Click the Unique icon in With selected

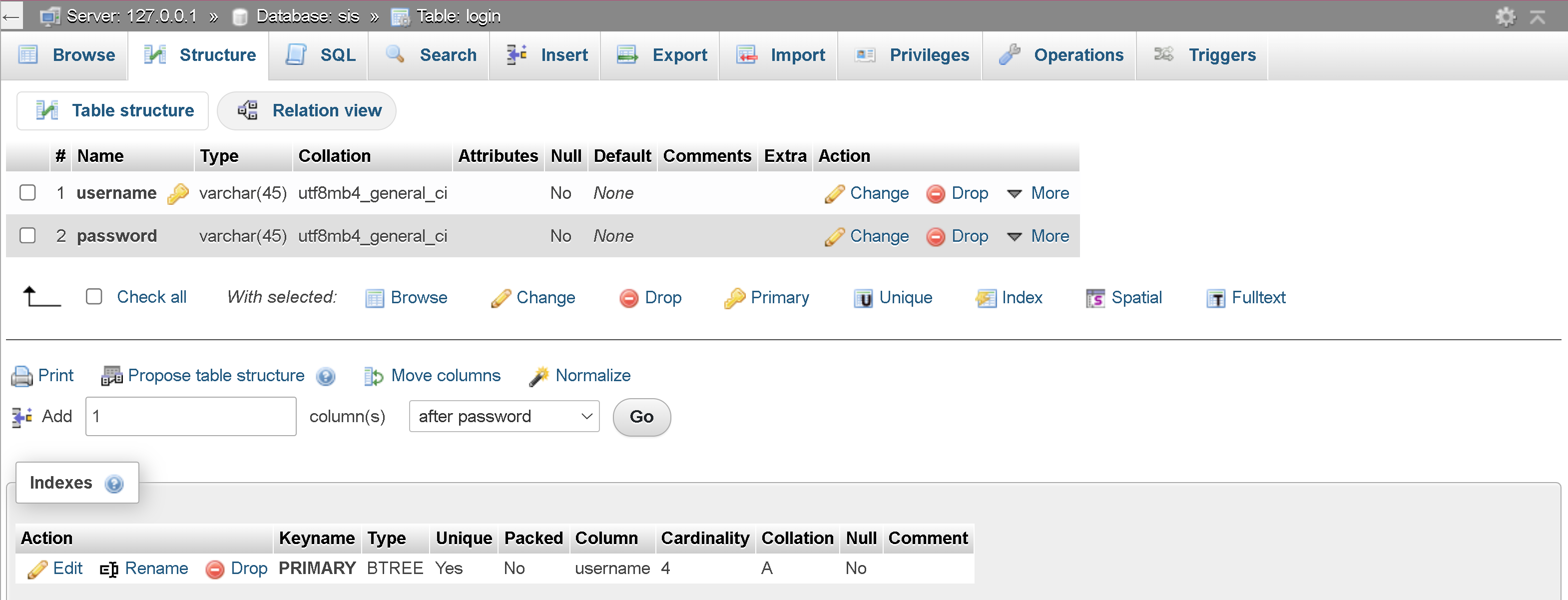[863, 298]
